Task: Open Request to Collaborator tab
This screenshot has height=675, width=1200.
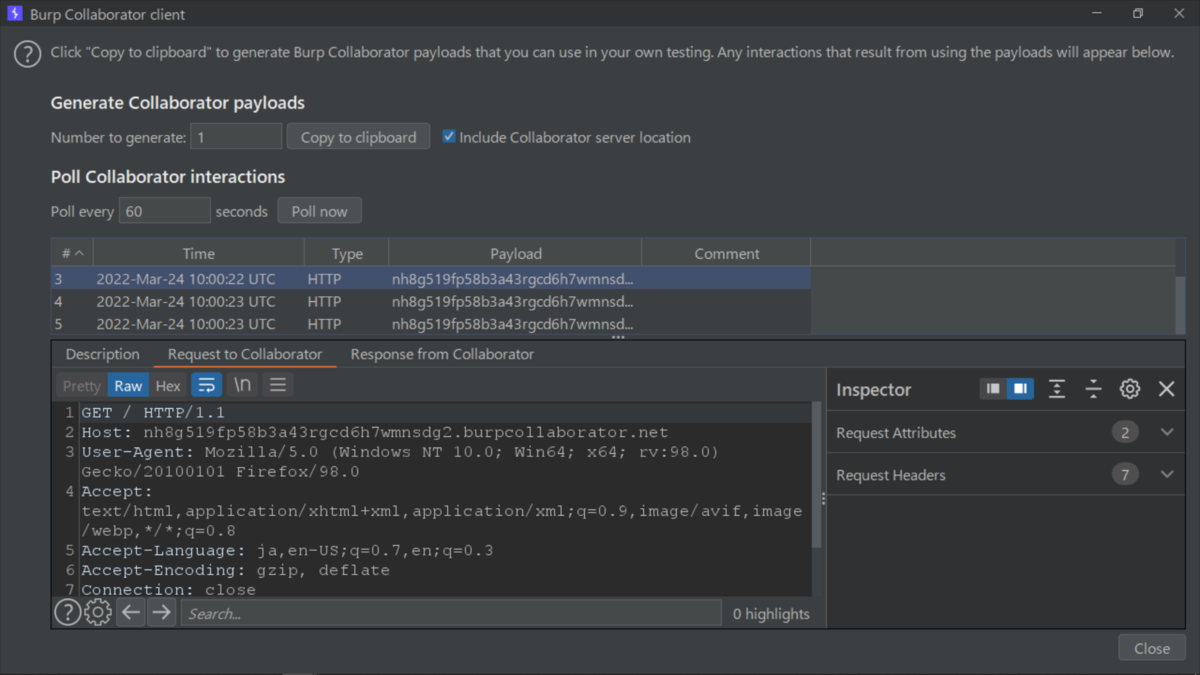Action: (x=245, y=354)
